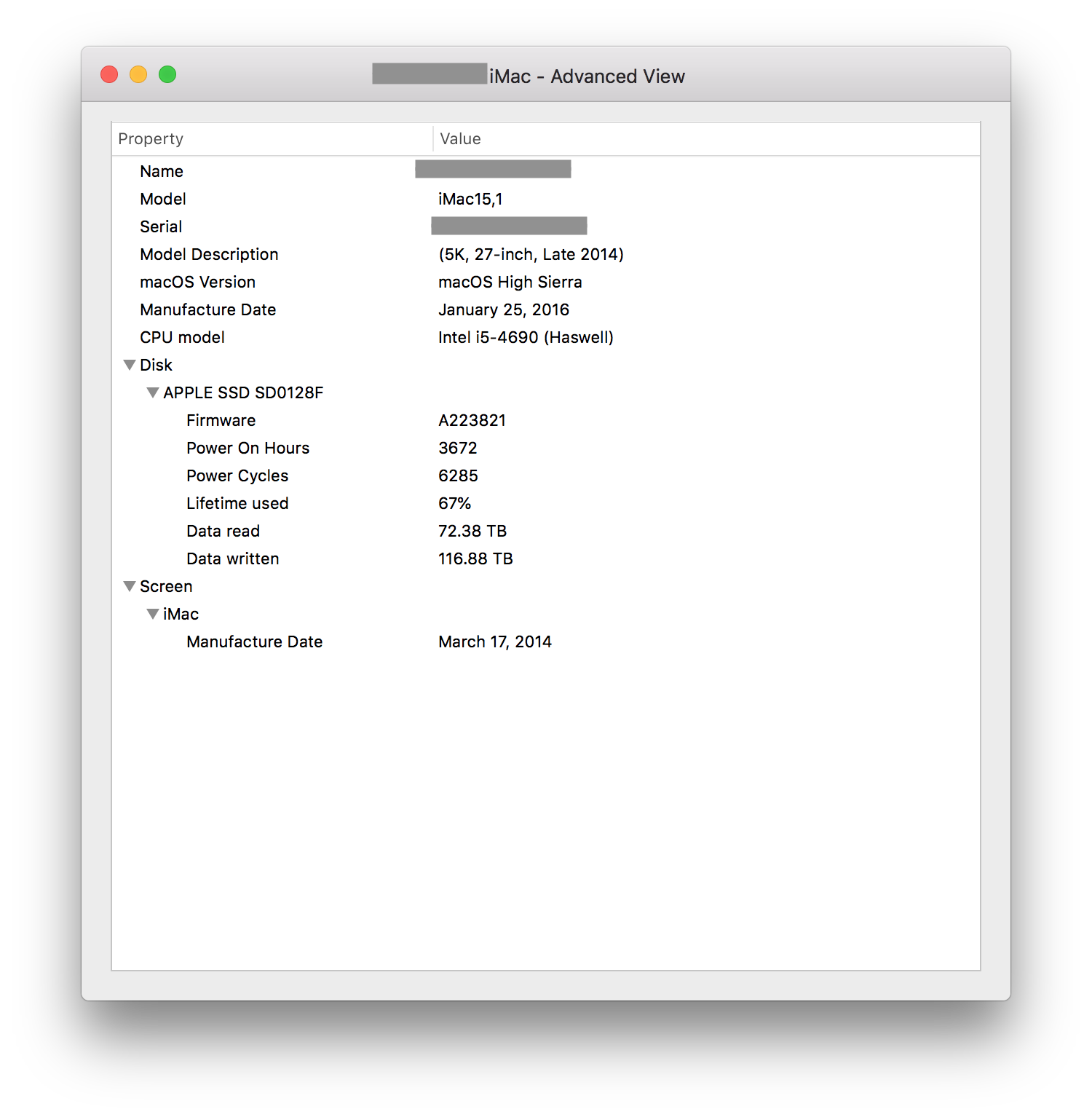This screenshot has width=1092, height=1117.
Task: Select the Data written label
Action: click(233, 558)
